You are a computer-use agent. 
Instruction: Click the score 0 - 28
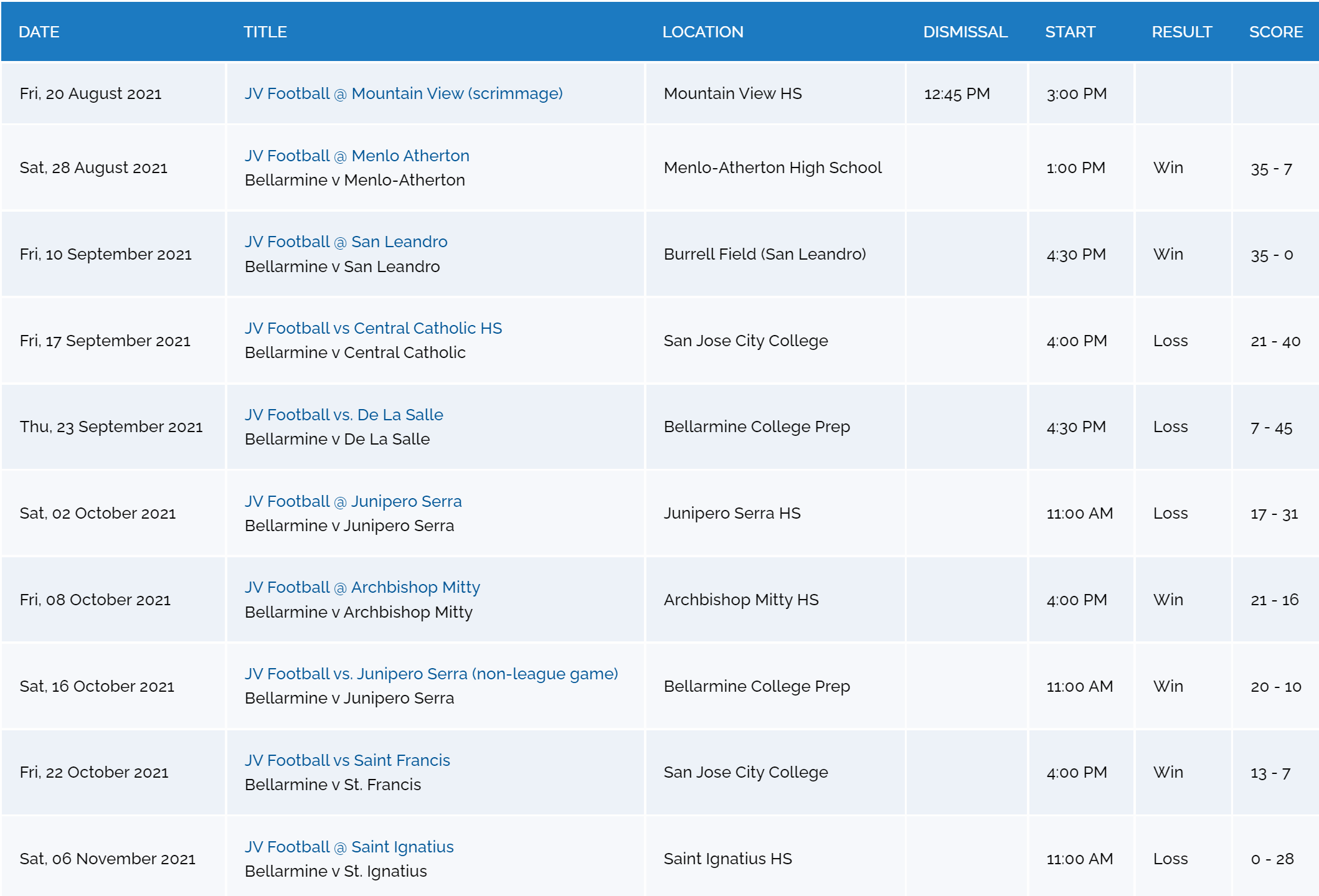pos(1272,859)
